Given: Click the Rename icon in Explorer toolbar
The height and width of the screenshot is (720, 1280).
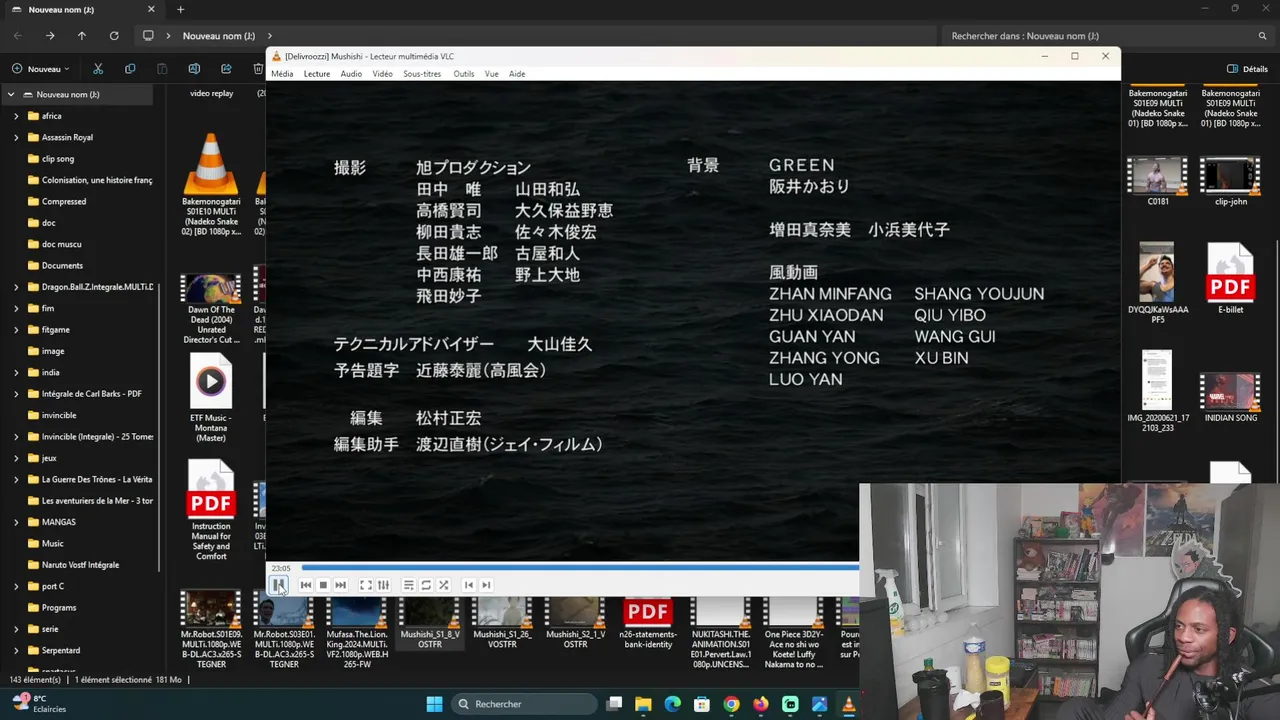Looking at the screenshot, I should click(x=194, y=69).
